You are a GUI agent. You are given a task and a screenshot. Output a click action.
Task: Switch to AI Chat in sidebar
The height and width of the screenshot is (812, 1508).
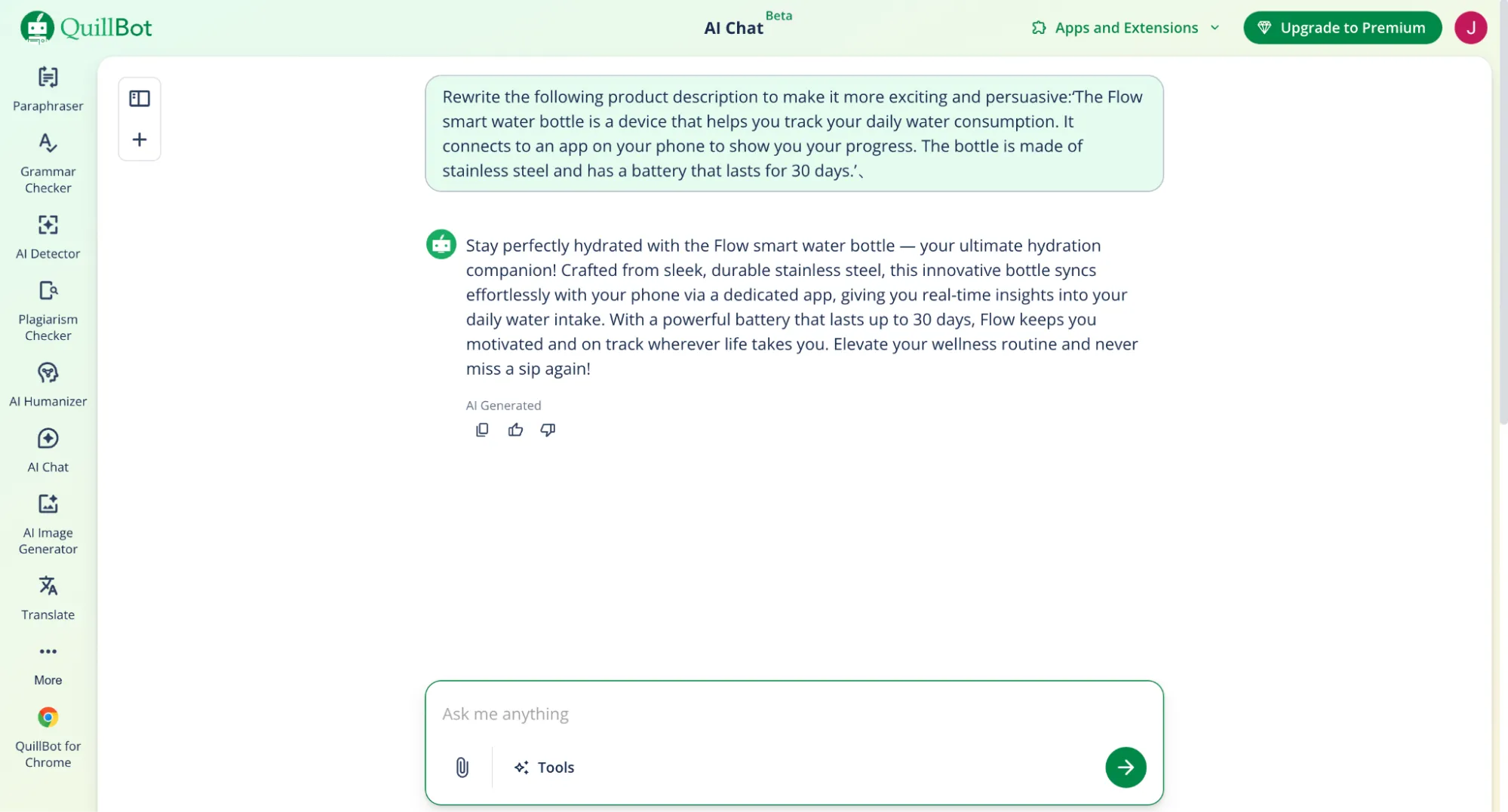pyautogui.click(x=48, y=450)
